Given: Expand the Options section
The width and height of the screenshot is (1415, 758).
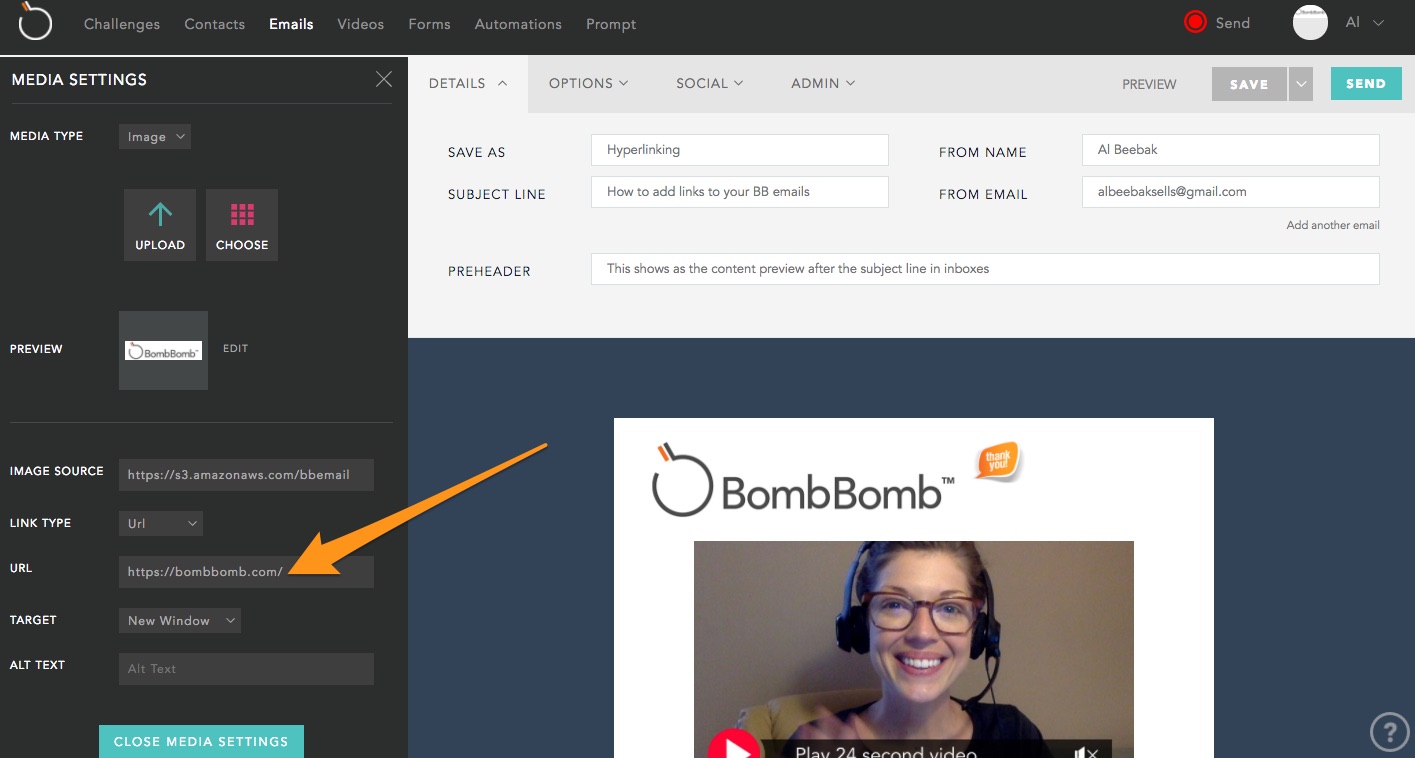Looking at the screenshot, I should tap(588, 83).
